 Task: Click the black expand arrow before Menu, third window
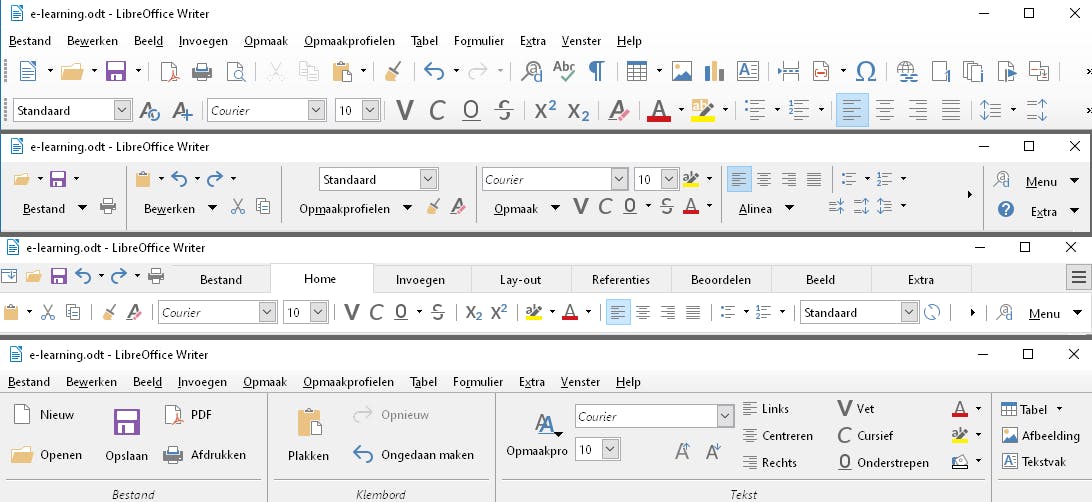974,313
